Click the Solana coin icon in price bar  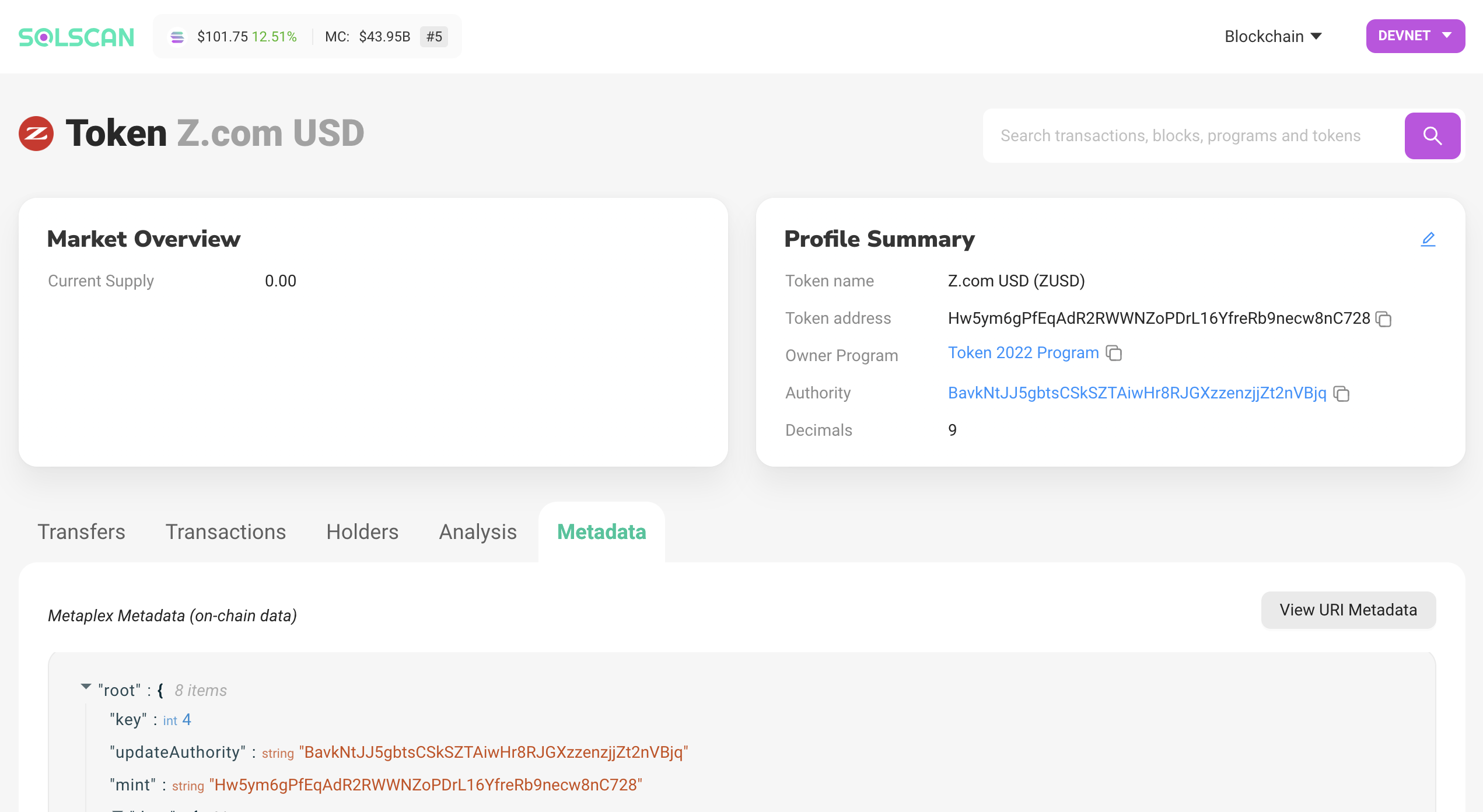(177, 37)
